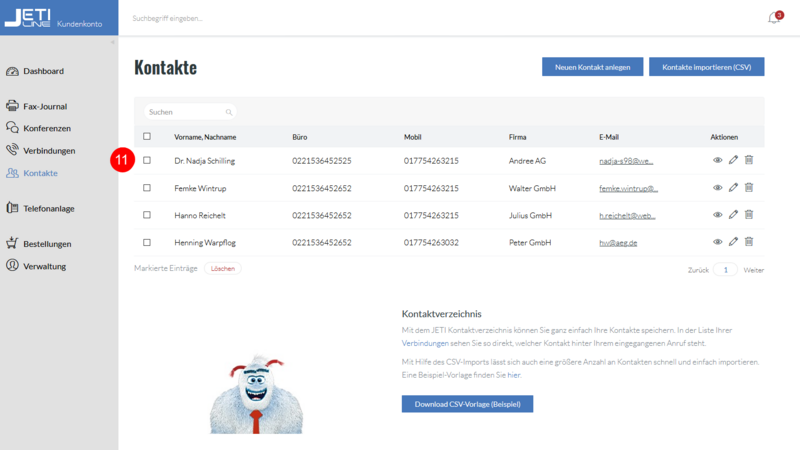Click the notification bell icon

coord(773,18)
